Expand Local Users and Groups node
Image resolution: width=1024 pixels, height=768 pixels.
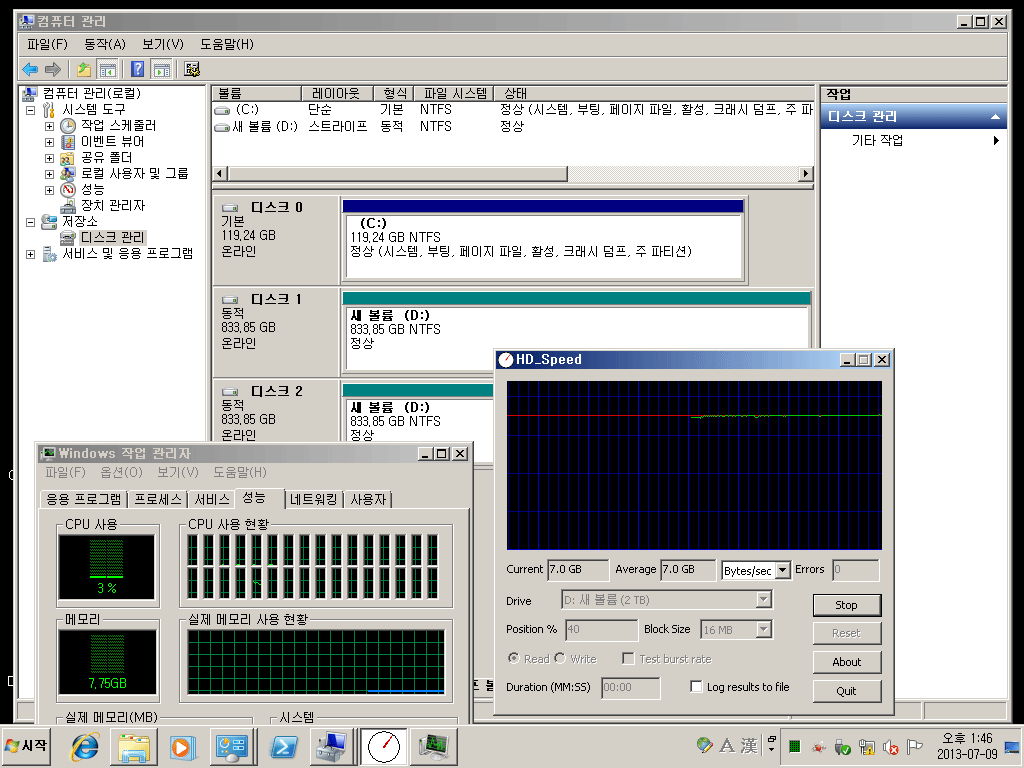(49, 174)
